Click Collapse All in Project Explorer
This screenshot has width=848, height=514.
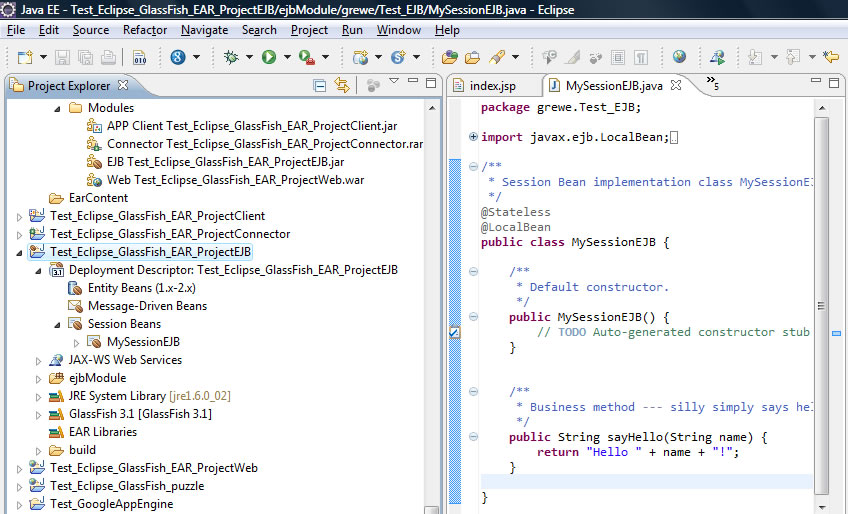320,86
